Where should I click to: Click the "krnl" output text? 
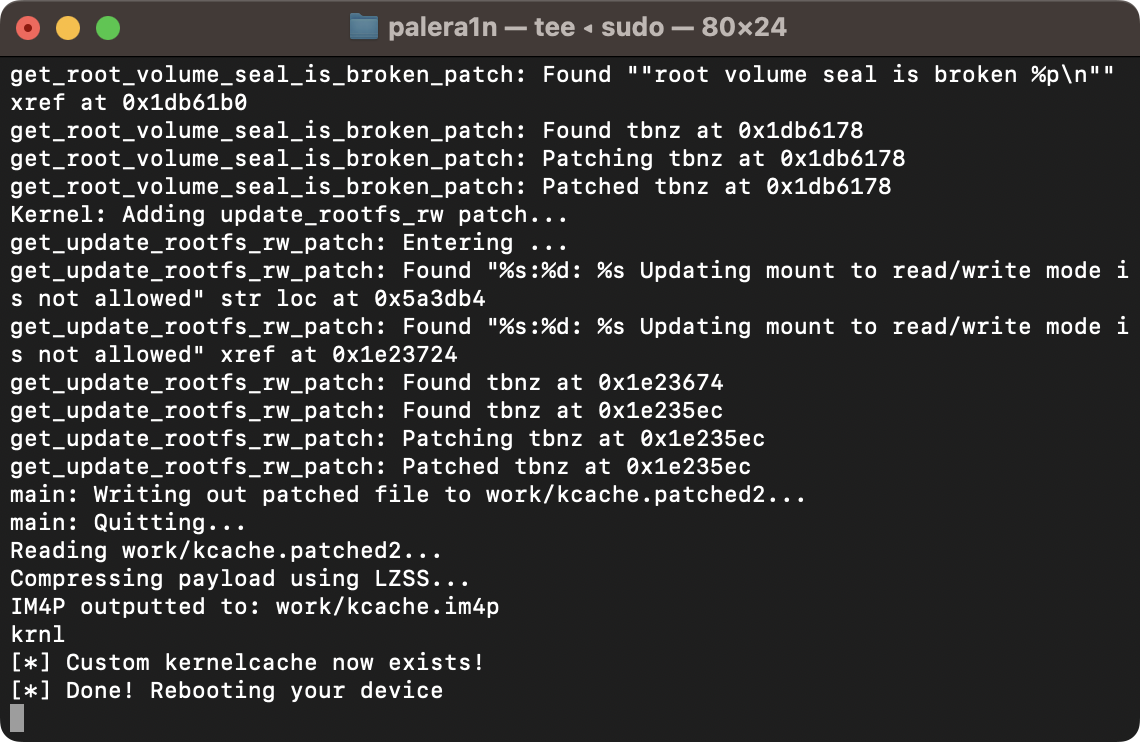click(37, 634)
